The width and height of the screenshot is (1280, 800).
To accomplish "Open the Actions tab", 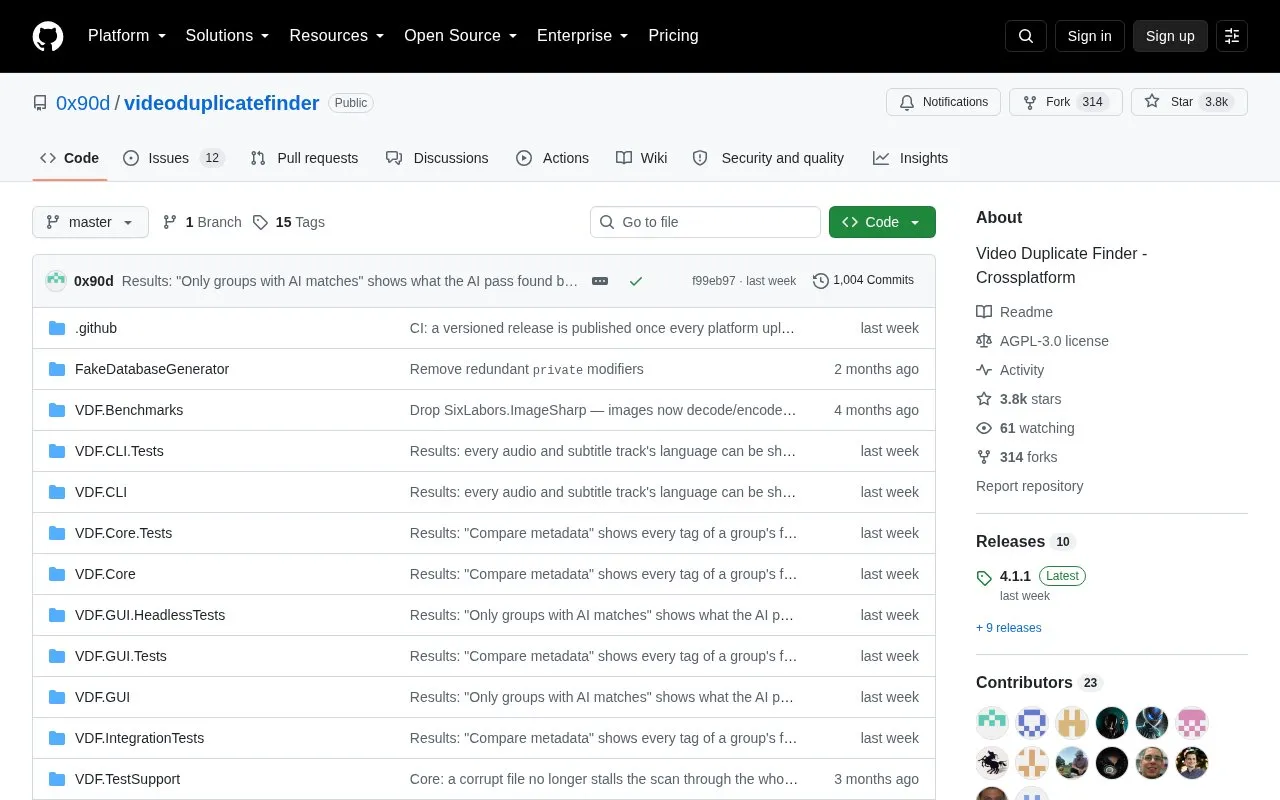I will point(552,158).
